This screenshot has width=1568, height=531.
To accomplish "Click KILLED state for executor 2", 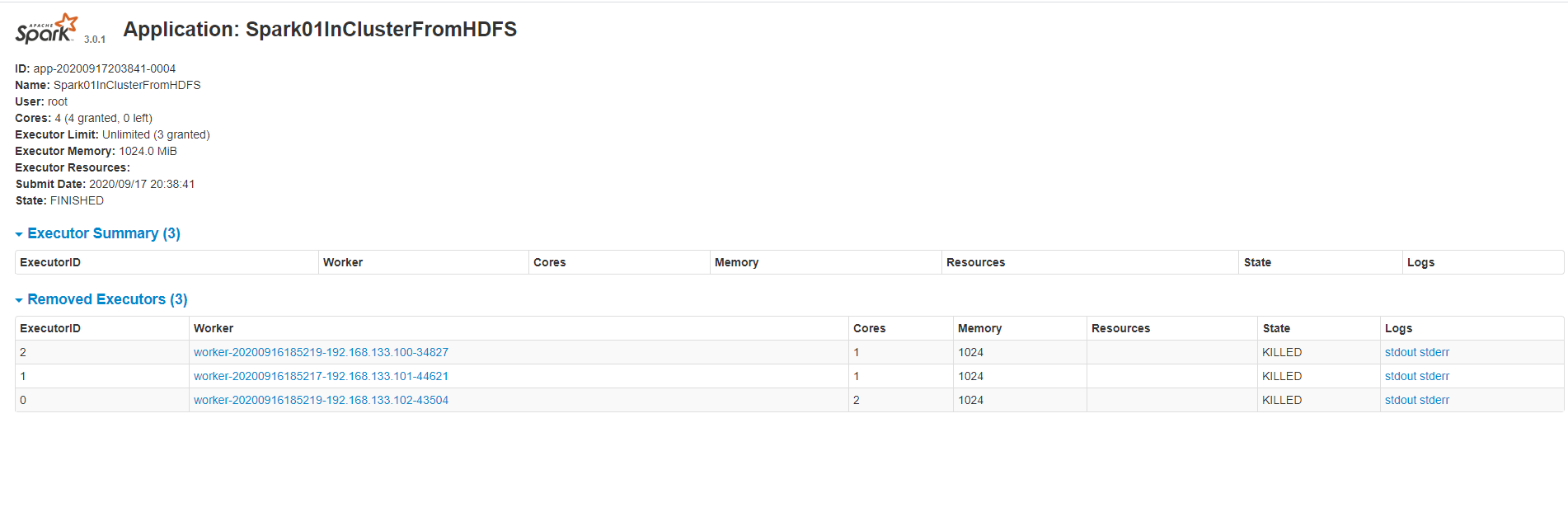I will (x=1282, y=352).
